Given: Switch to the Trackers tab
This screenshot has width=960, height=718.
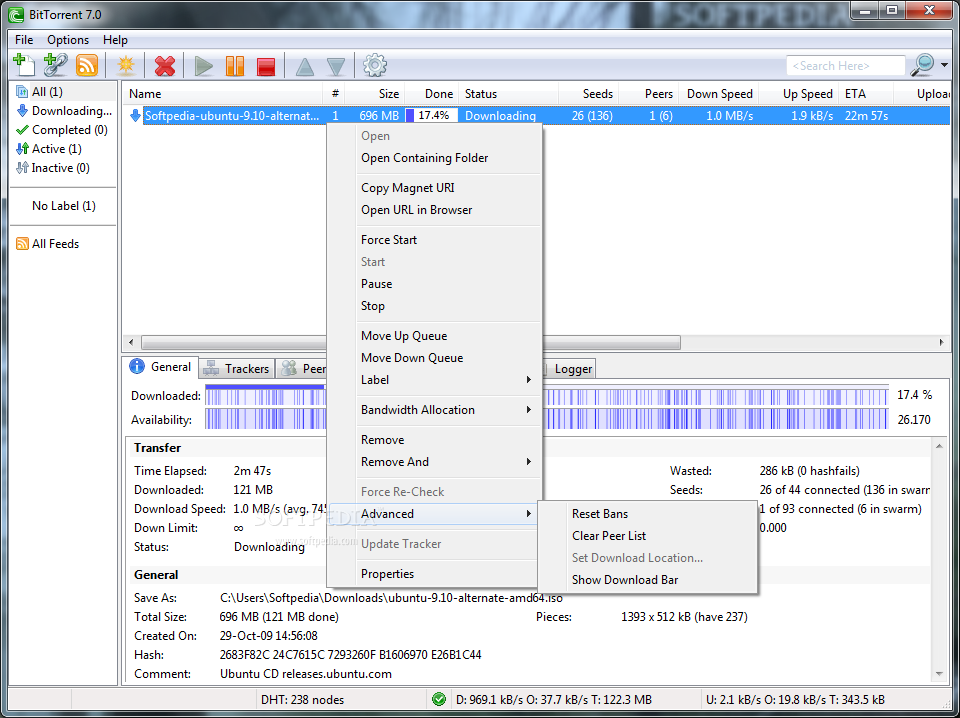Looking at the screenshot, I should pos(237,369).
